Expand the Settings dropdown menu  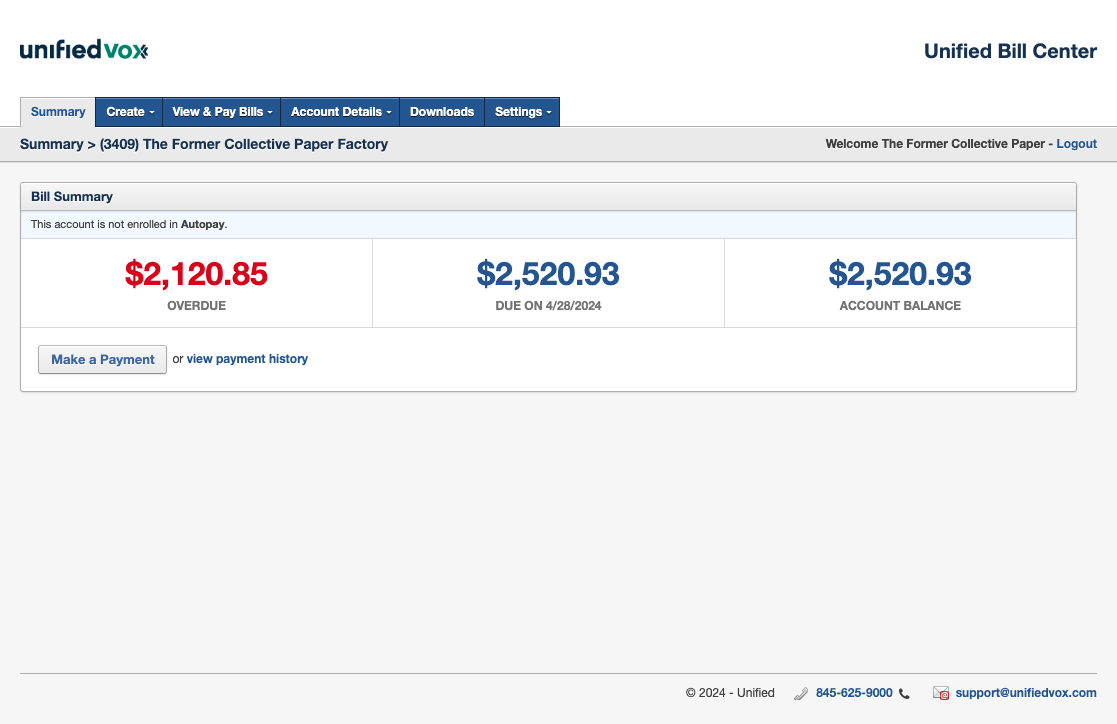click(x=522, y=112)
